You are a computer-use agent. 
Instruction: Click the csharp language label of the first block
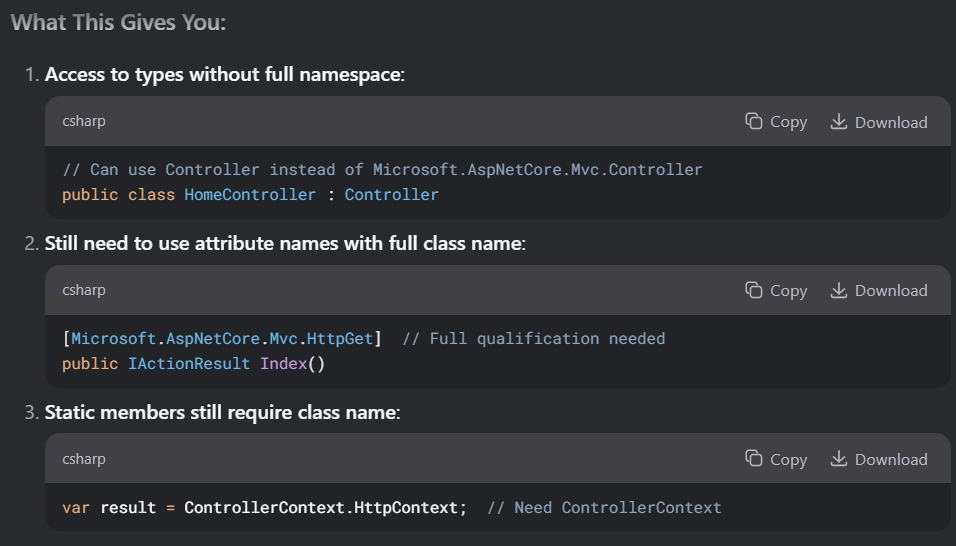click(x=84, y=121)
